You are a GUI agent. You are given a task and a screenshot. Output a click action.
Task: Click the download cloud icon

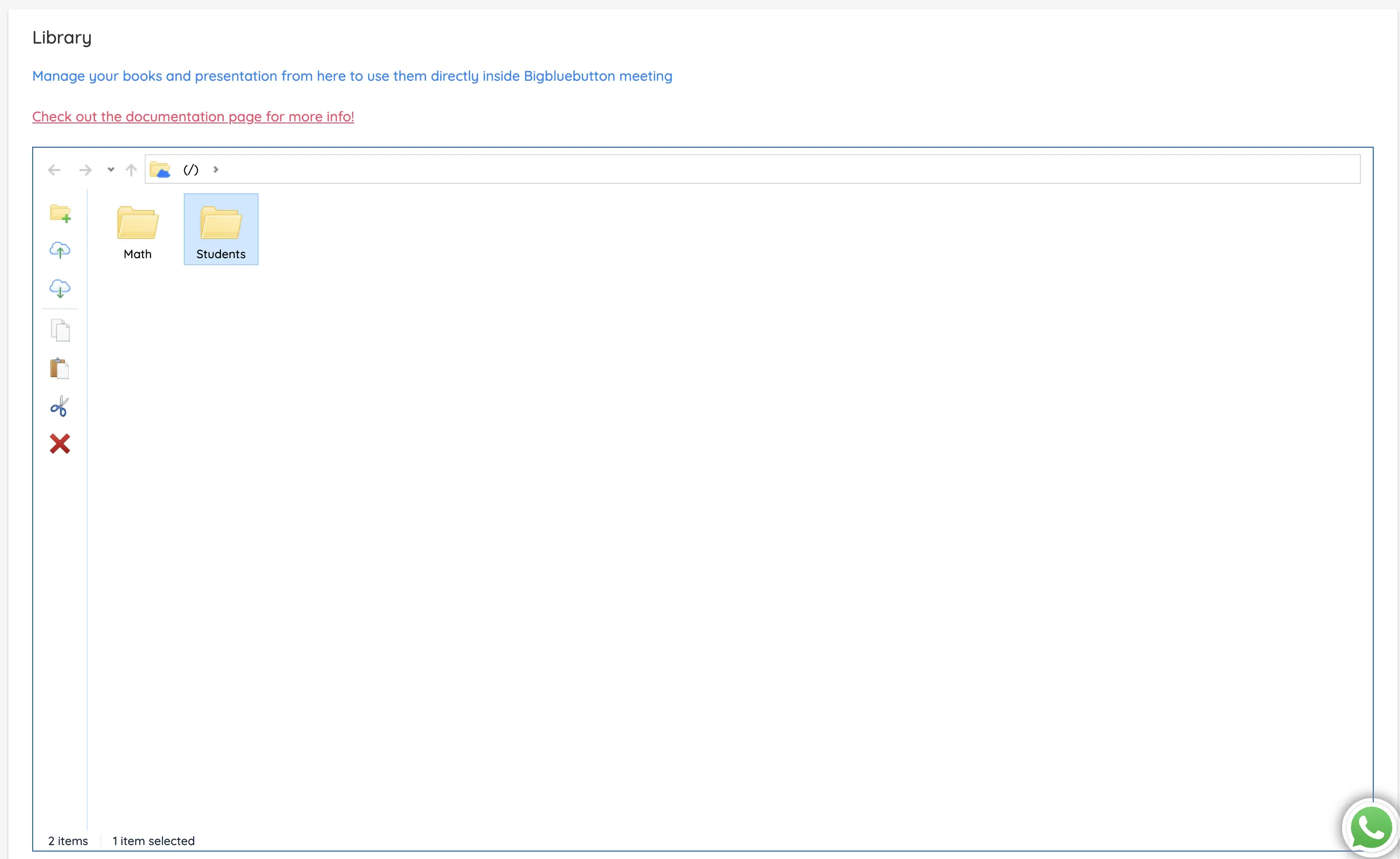tap(59, 288)
